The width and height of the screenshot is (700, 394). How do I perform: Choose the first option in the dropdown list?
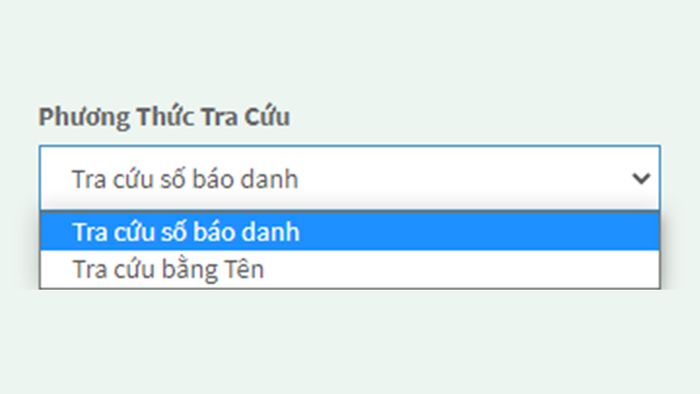(x=350, y=232)
